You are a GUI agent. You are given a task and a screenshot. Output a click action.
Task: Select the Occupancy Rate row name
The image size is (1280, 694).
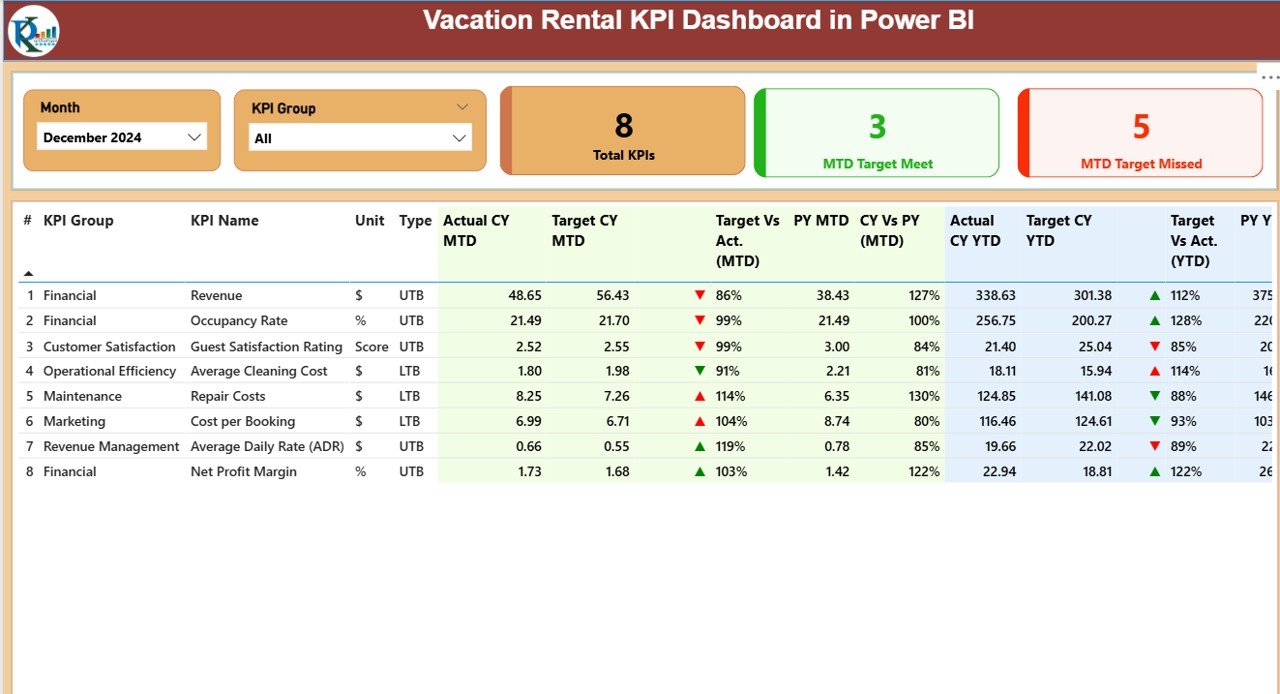coord(239,321)
